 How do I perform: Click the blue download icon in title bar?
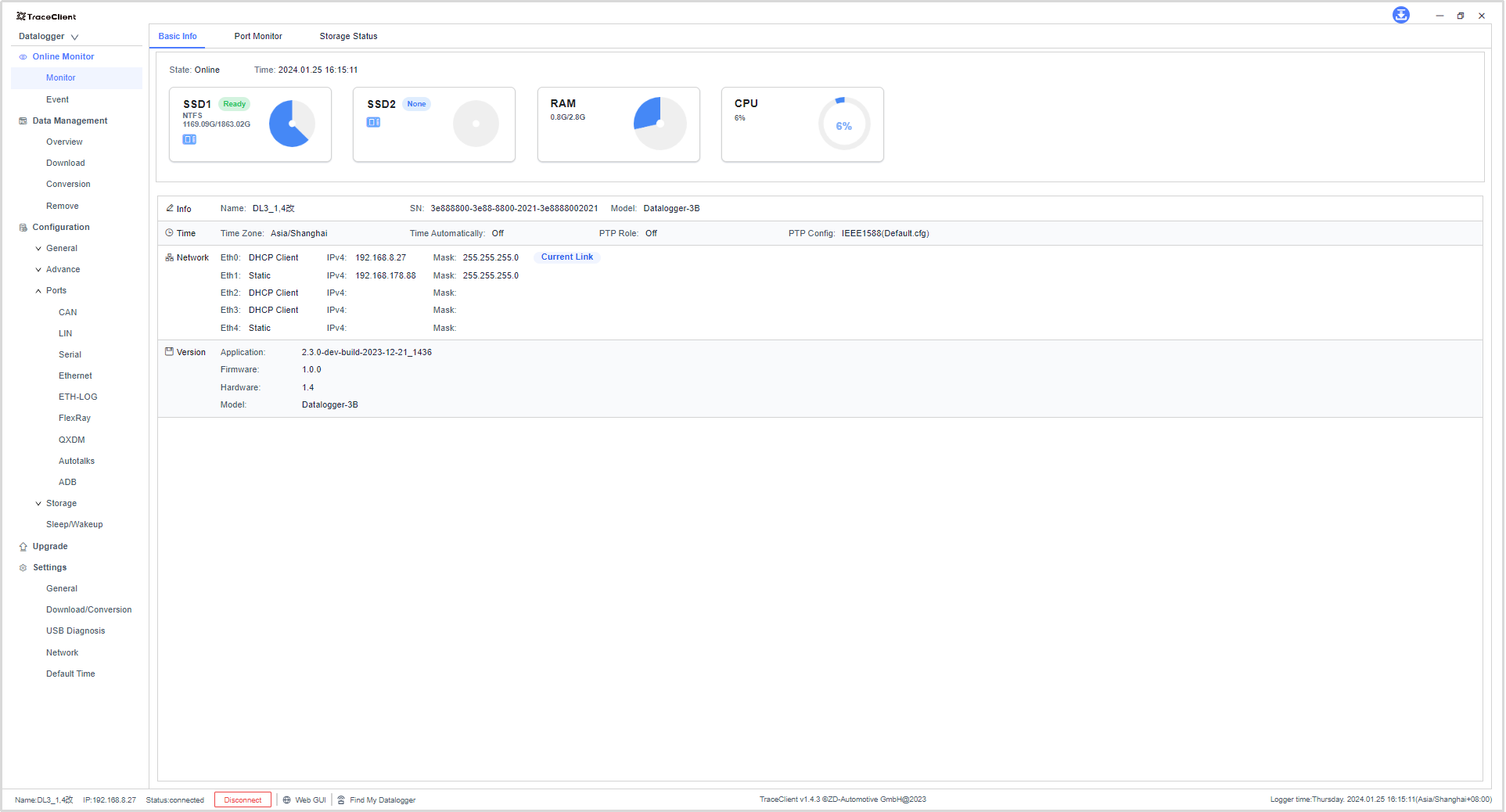pos(1400,16)
